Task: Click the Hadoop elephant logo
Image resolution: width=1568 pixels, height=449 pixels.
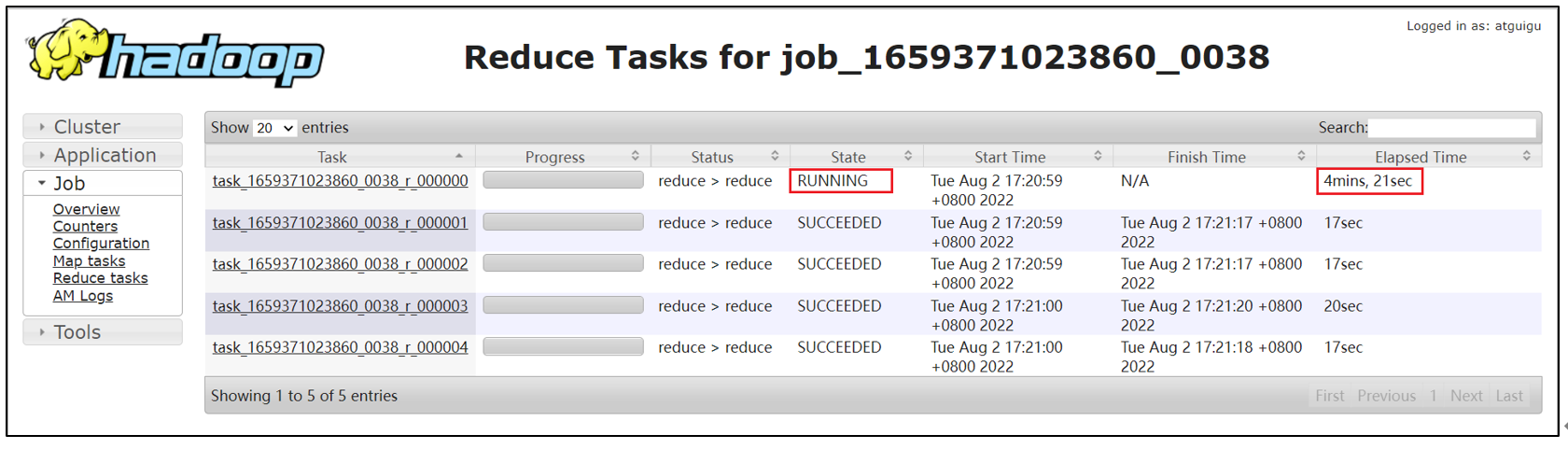Action: tap(175, 53)
